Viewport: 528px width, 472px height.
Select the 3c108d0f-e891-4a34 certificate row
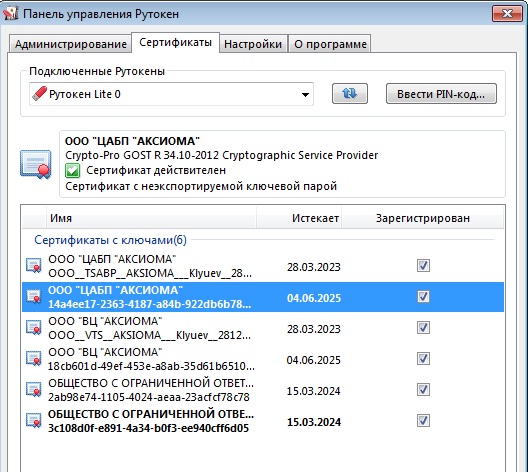tap(263, 421)
